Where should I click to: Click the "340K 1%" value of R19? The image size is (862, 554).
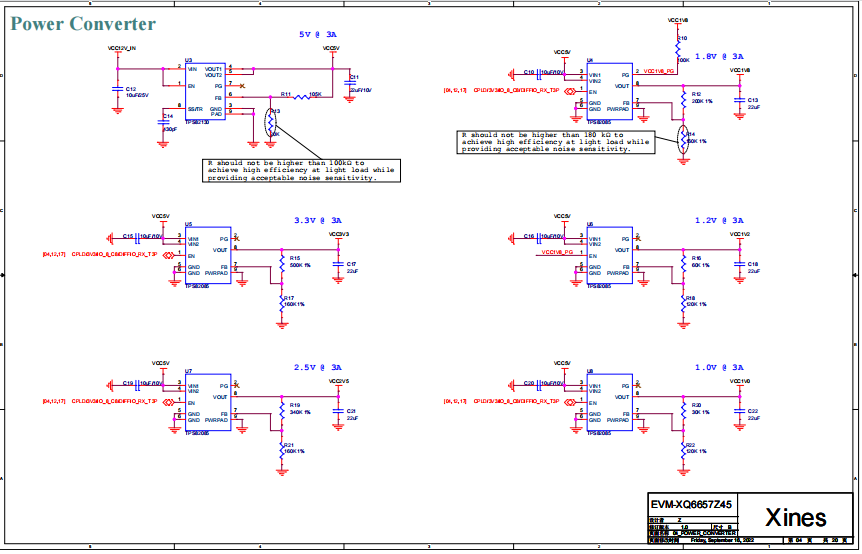(300, 412)
